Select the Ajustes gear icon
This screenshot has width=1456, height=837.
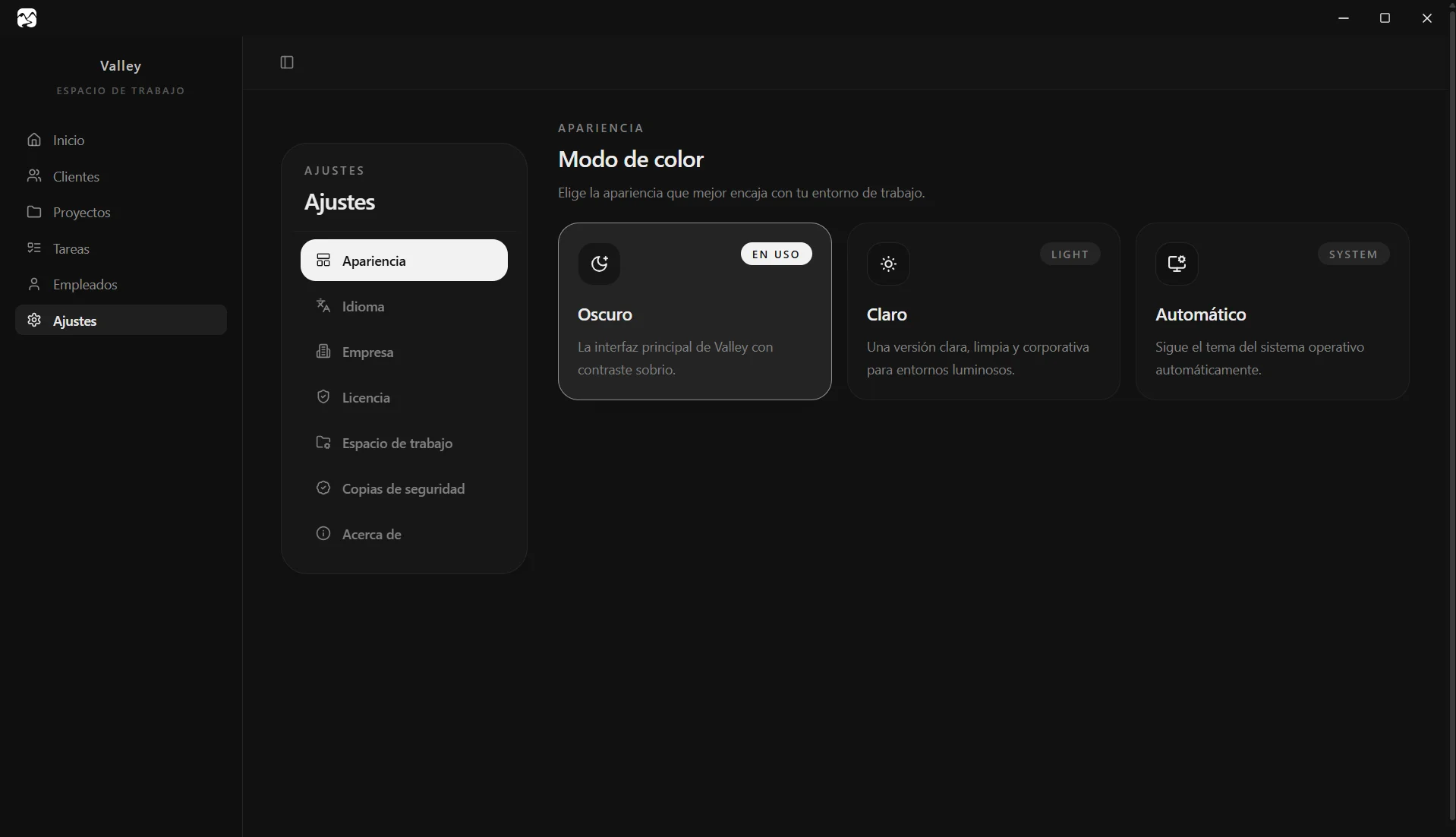click(34, 321)
